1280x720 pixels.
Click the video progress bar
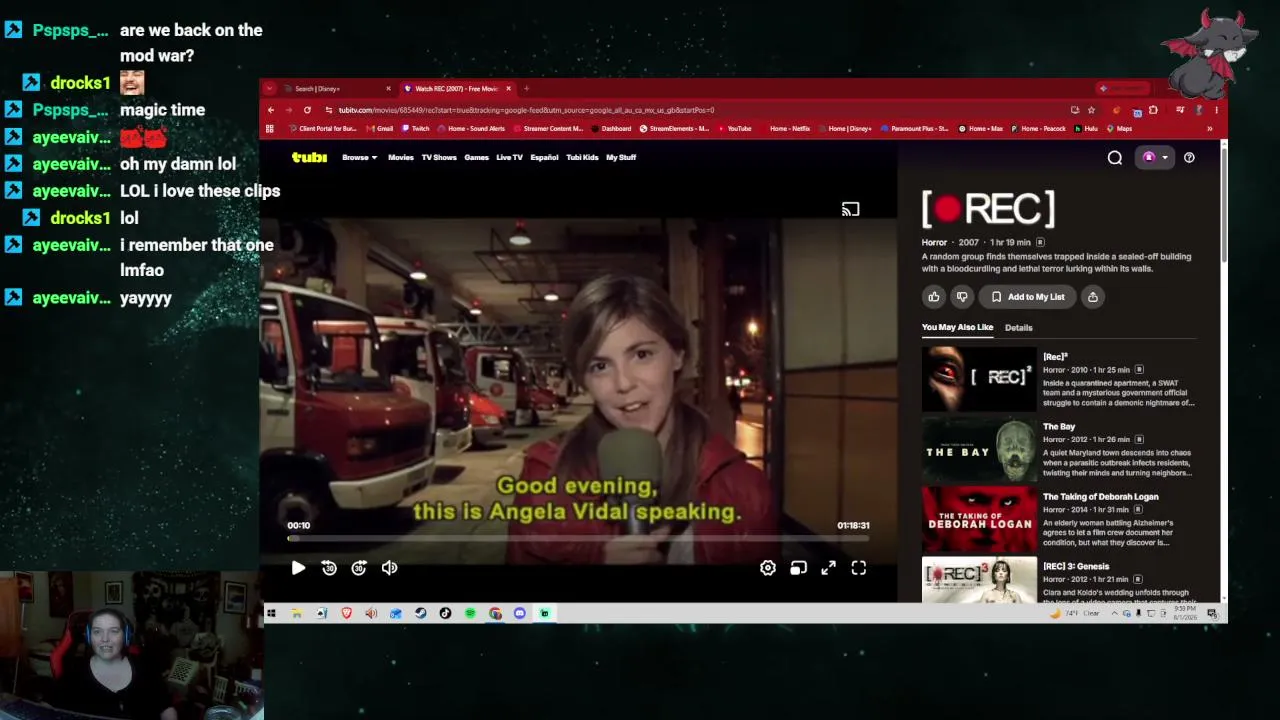click(x=578, y=538)
